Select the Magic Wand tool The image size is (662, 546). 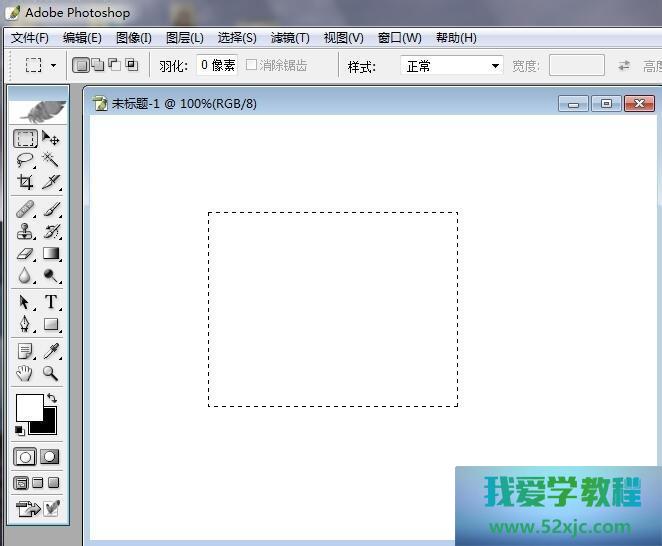(x=51, y=160)
